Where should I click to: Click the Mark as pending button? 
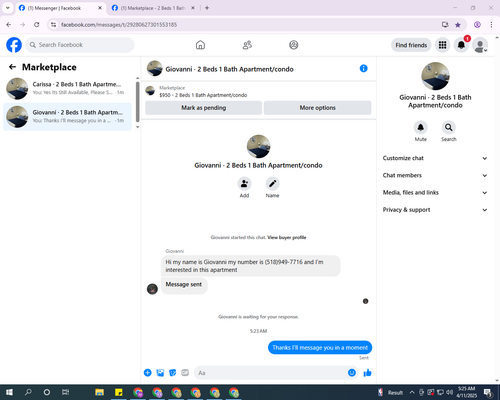point(204,108)
